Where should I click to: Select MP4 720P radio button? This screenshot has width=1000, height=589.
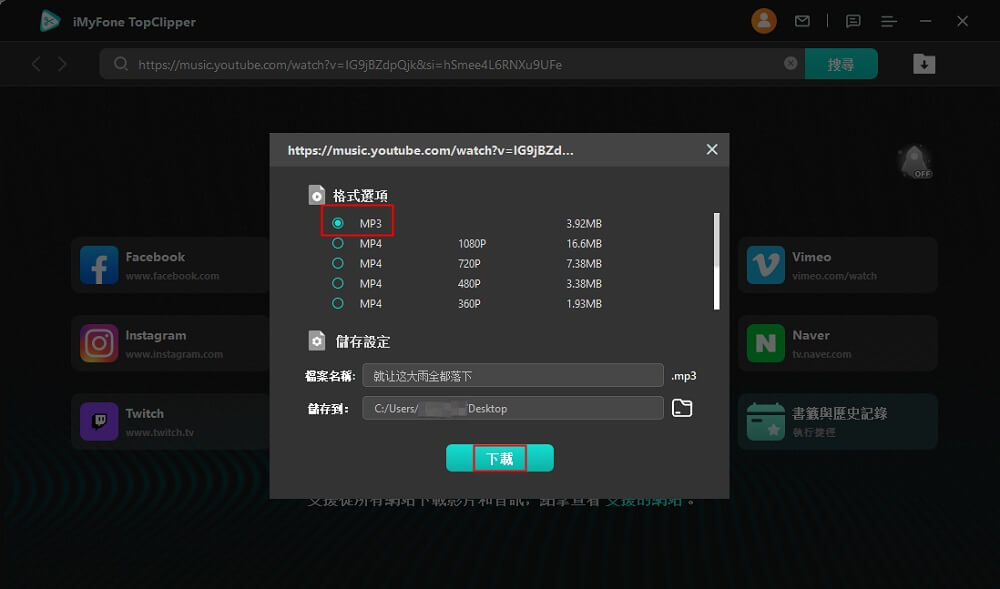point(338,263)
